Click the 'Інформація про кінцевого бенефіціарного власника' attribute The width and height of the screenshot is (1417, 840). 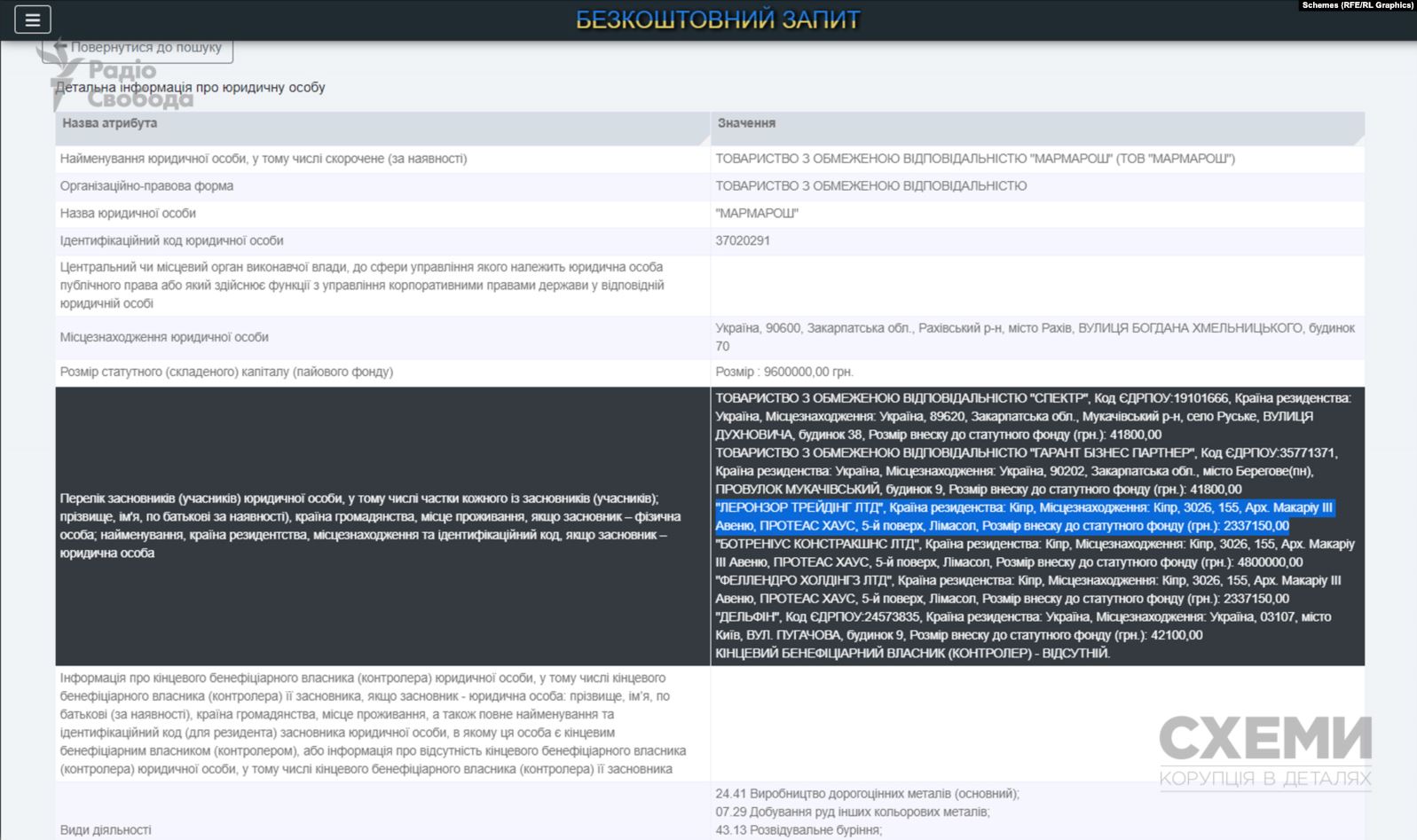[x=373, y=724]
